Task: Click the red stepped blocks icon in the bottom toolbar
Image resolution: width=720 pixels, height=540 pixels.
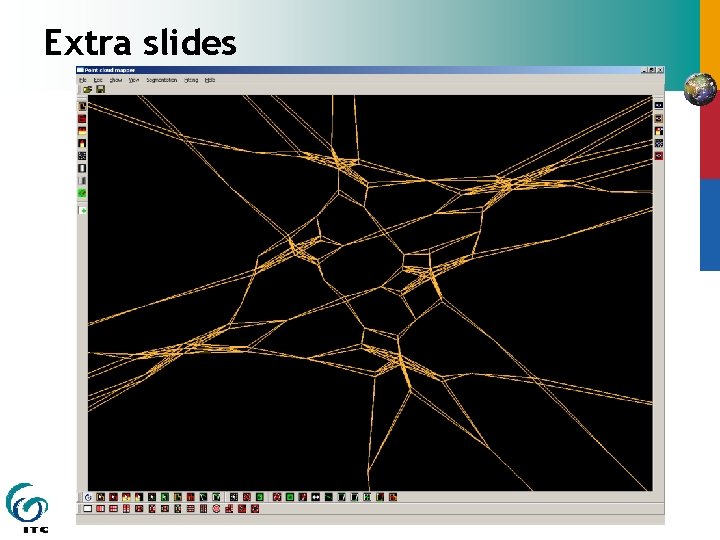Action: point(229,509)
